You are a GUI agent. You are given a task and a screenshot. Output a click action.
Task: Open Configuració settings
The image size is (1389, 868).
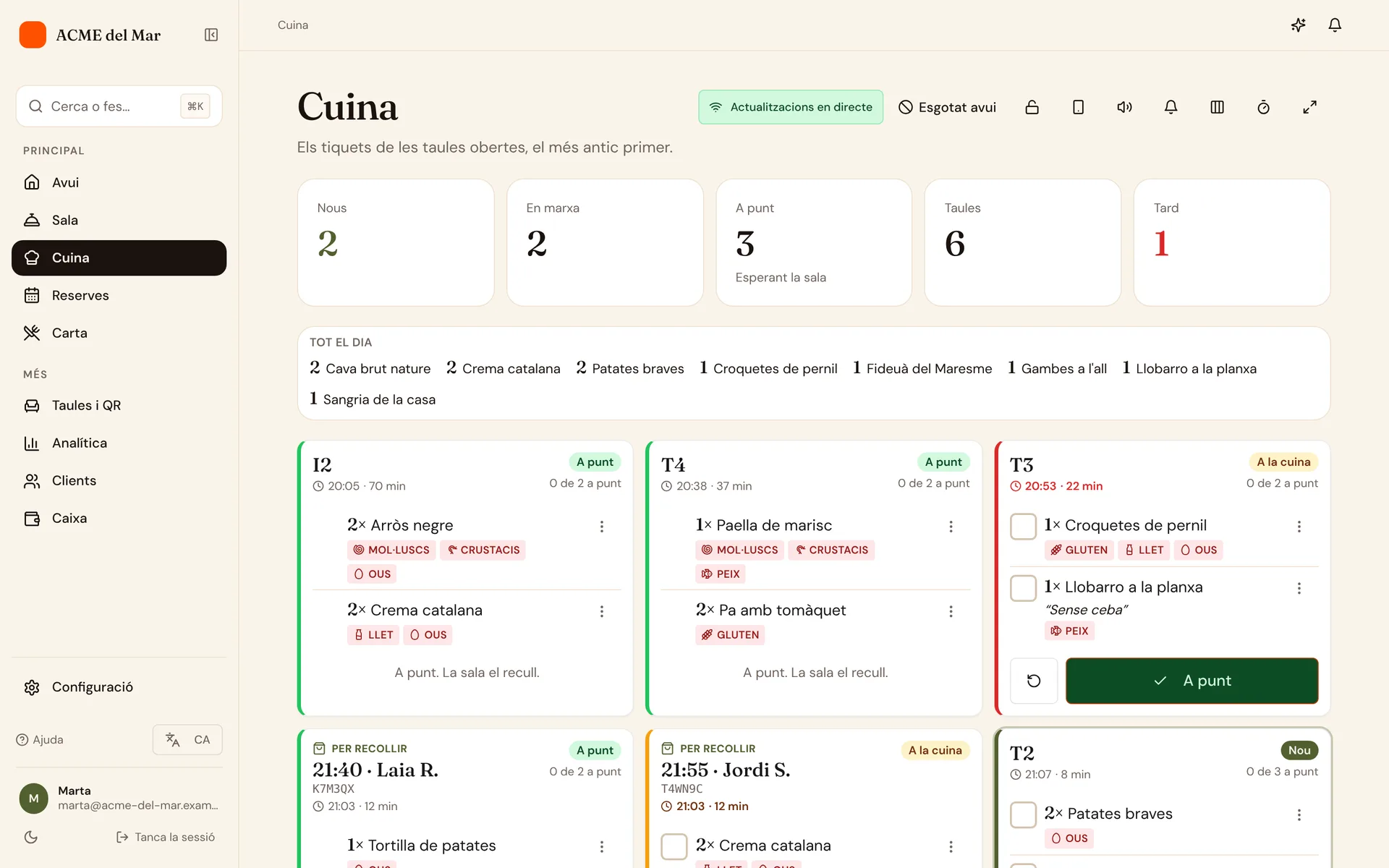[x=119, y=687]
